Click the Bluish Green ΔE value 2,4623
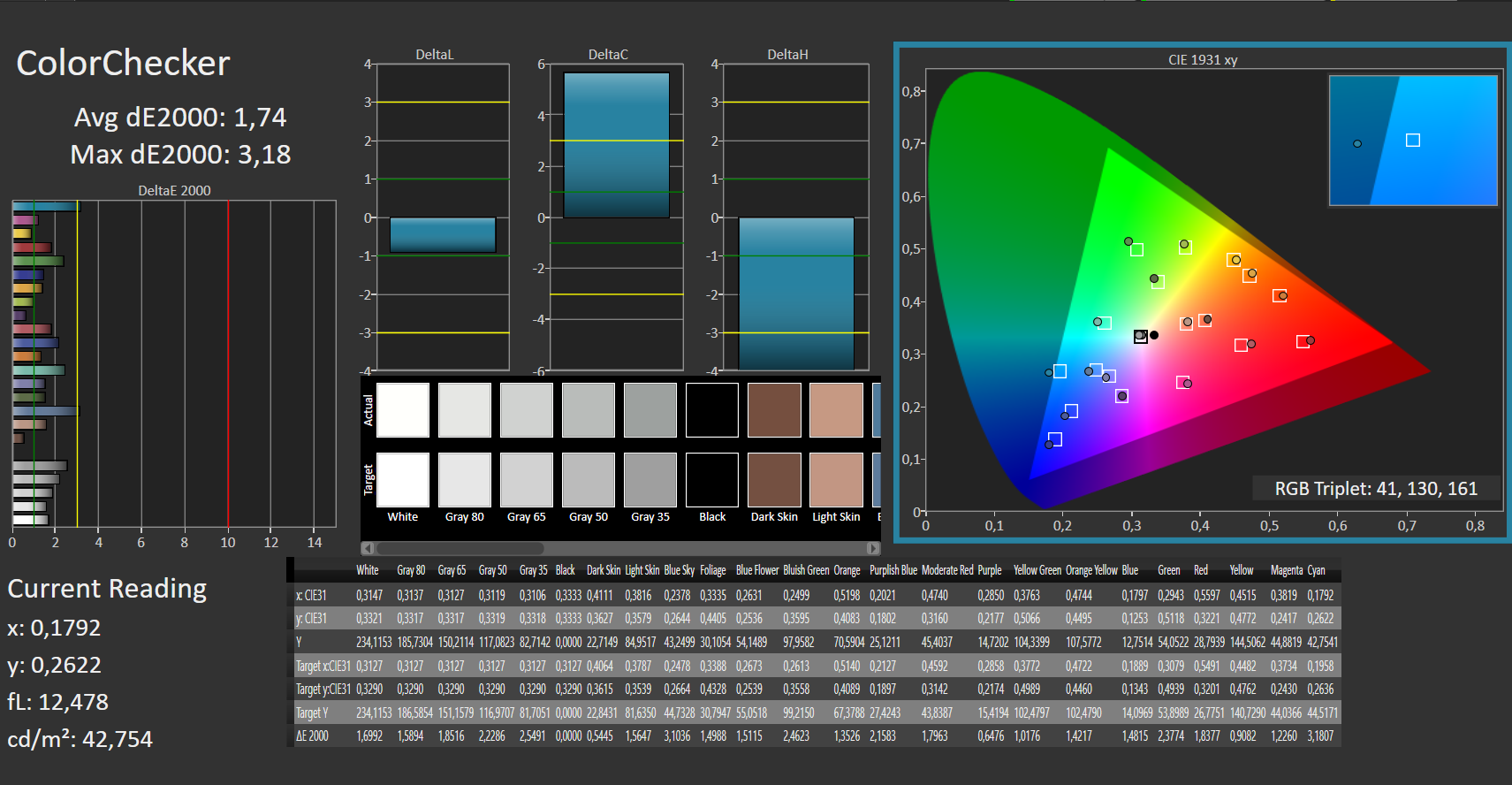The height and width of the screenshot is (785, 1512). 796,735
